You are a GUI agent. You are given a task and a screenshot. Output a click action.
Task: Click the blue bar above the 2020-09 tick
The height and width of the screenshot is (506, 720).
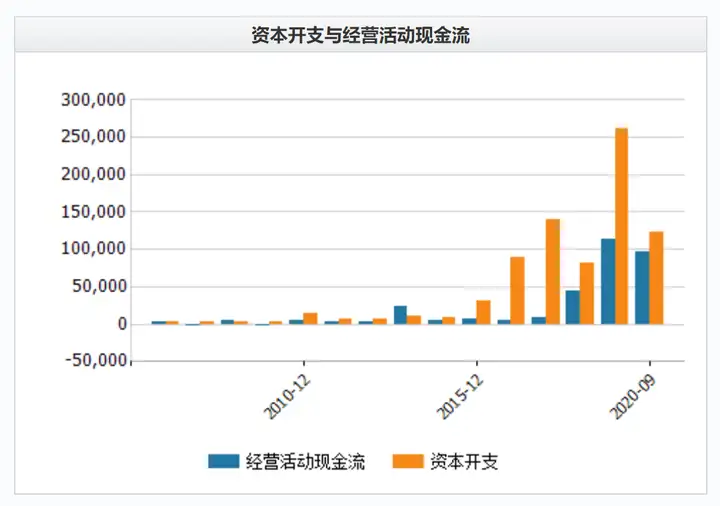[x=642, y=288]
